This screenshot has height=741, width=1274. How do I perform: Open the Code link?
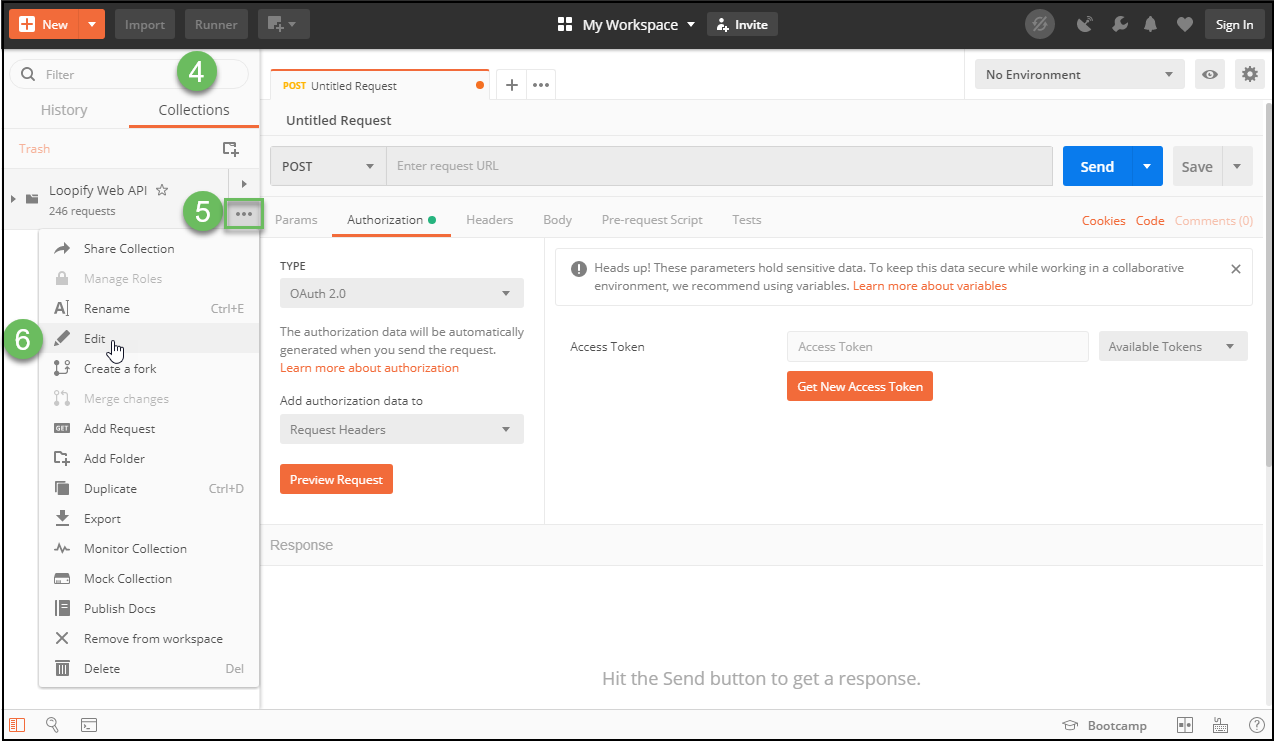coord(1150,221)
